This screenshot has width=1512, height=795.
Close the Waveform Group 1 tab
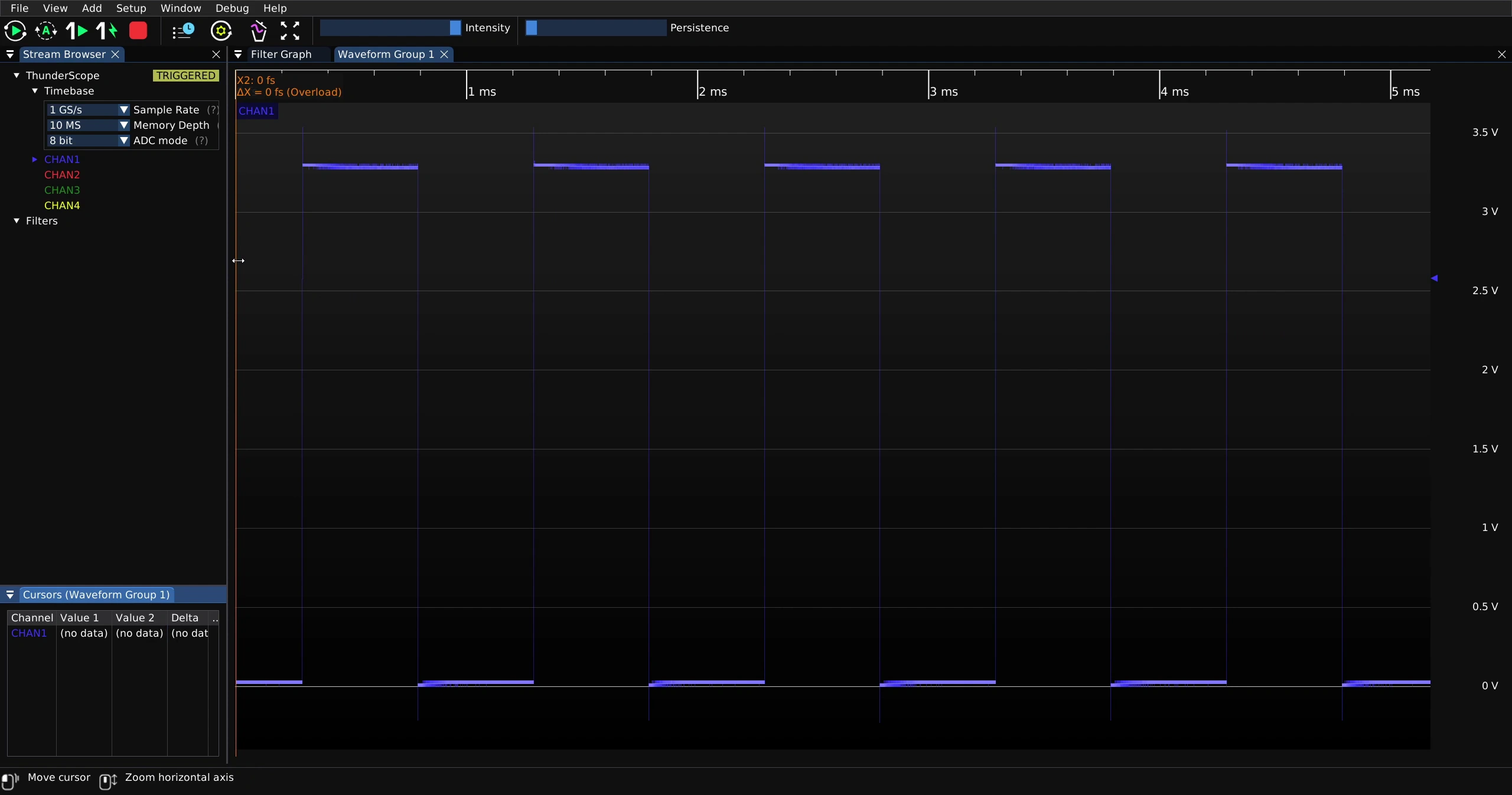[x=444, y=54]
